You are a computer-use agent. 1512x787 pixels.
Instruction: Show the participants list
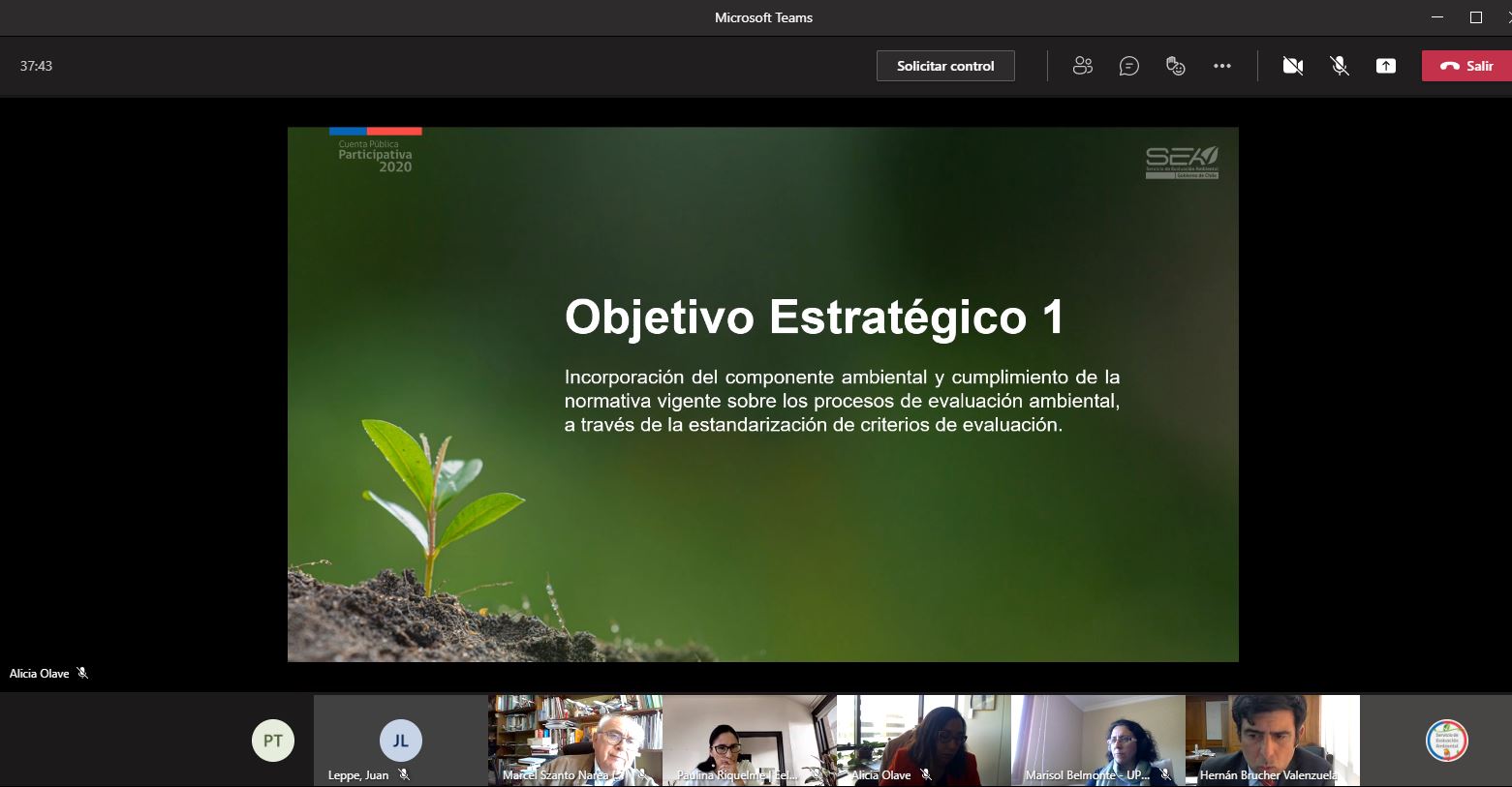[1082, 66]
